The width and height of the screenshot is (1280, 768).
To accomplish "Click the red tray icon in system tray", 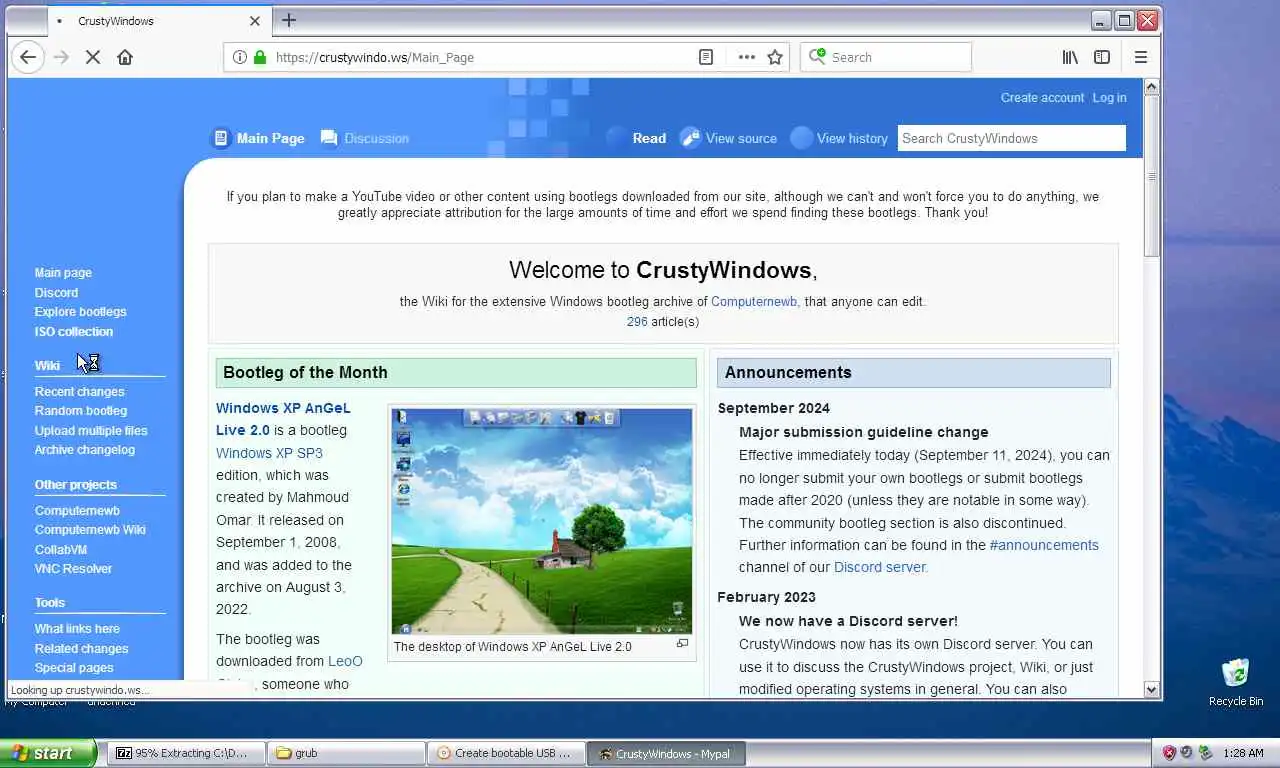I will point(1169,753).
